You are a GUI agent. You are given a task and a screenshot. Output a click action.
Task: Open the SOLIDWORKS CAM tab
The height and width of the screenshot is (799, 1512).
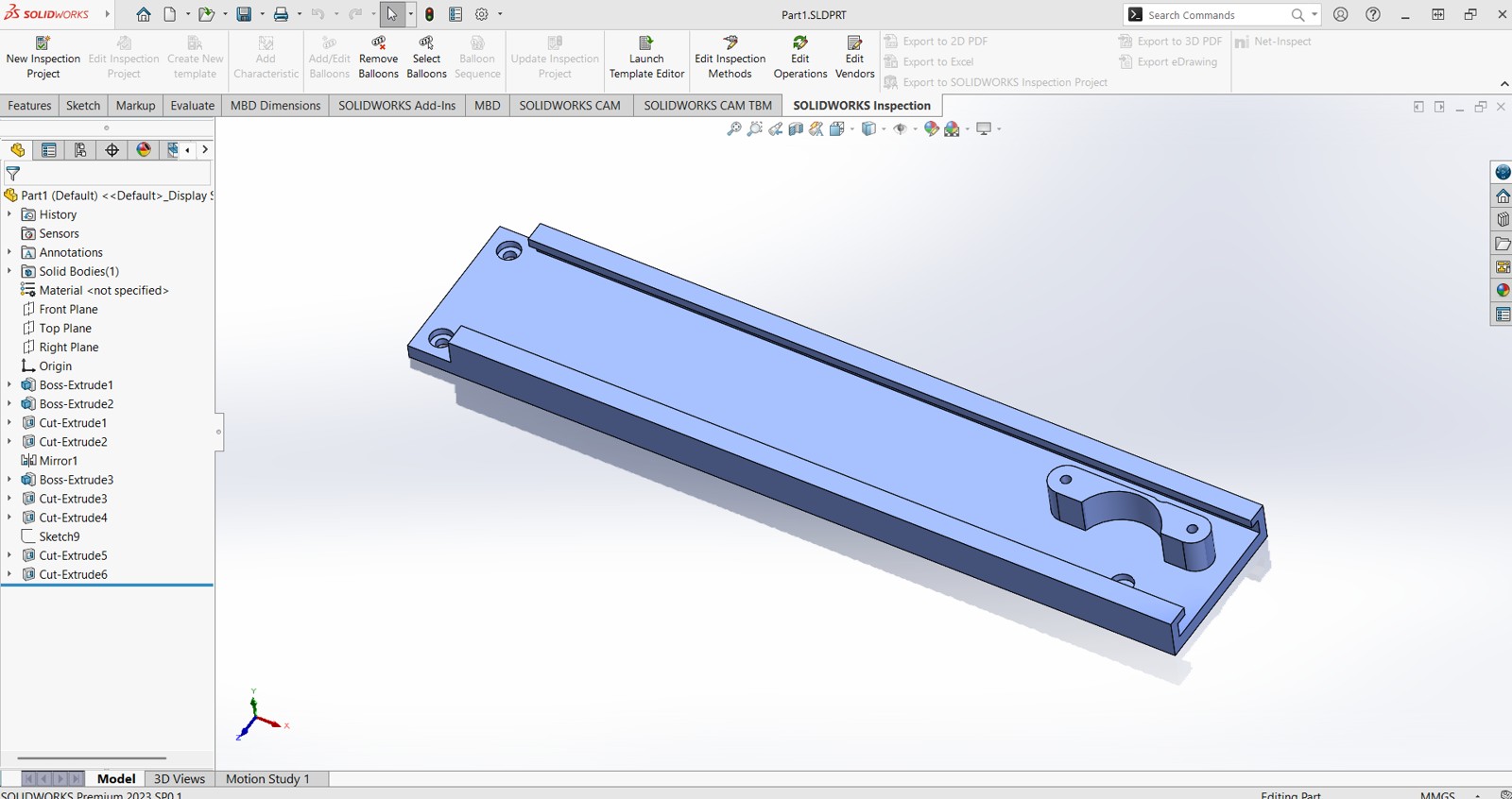[570, 106]
